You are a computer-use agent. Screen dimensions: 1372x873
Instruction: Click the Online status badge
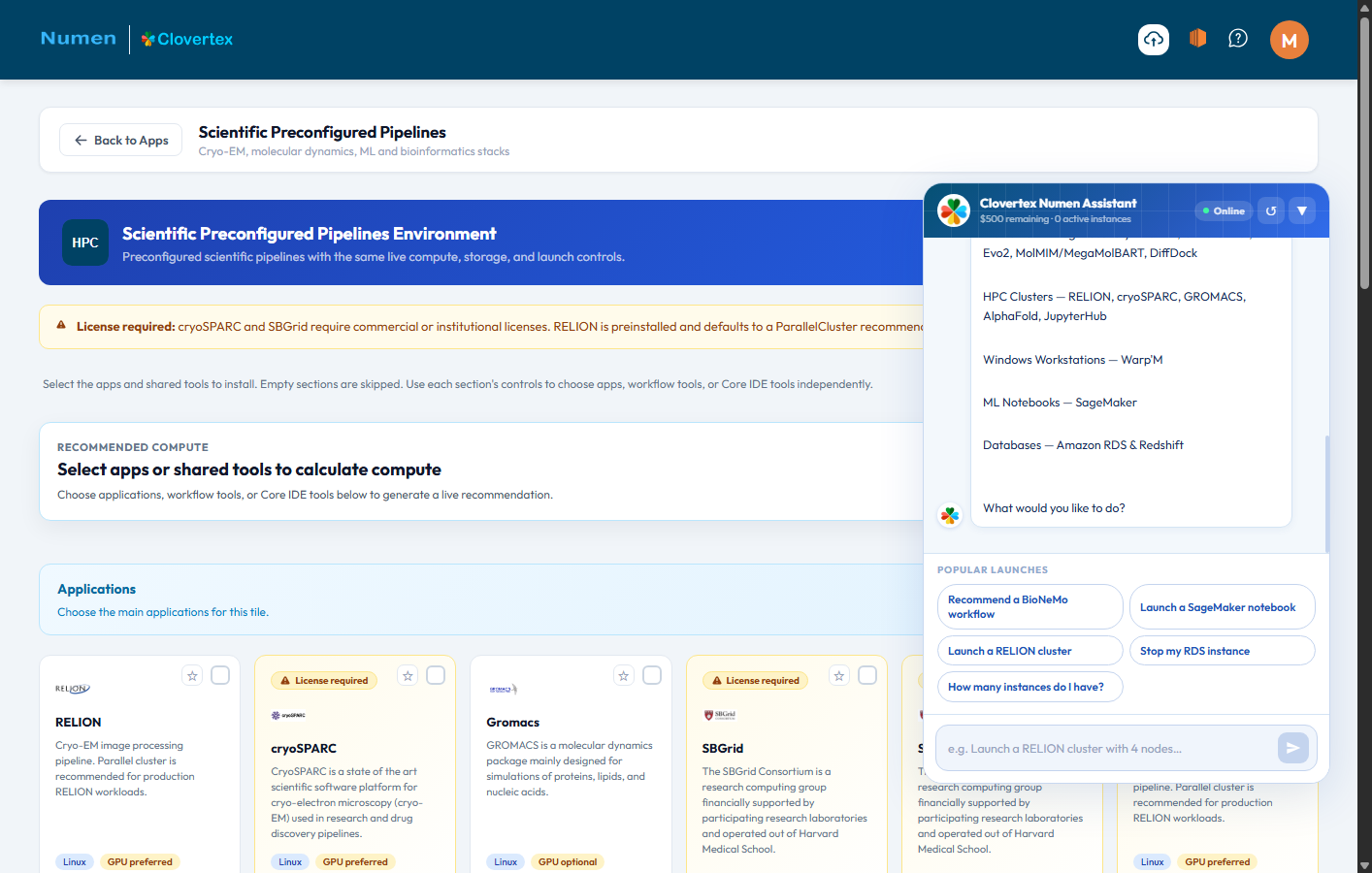pyautogui.click(x=1224, y=210)
